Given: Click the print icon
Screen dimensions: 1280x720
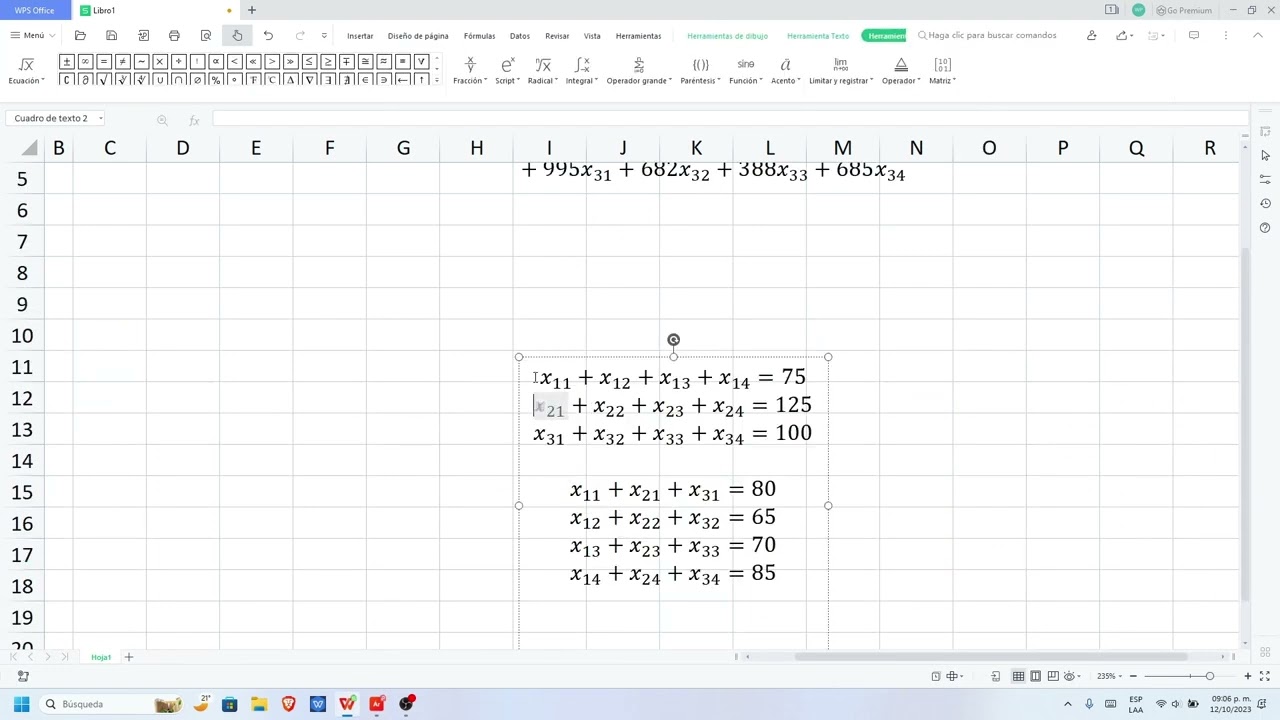Looking at the screenshot, I should 174,35.
